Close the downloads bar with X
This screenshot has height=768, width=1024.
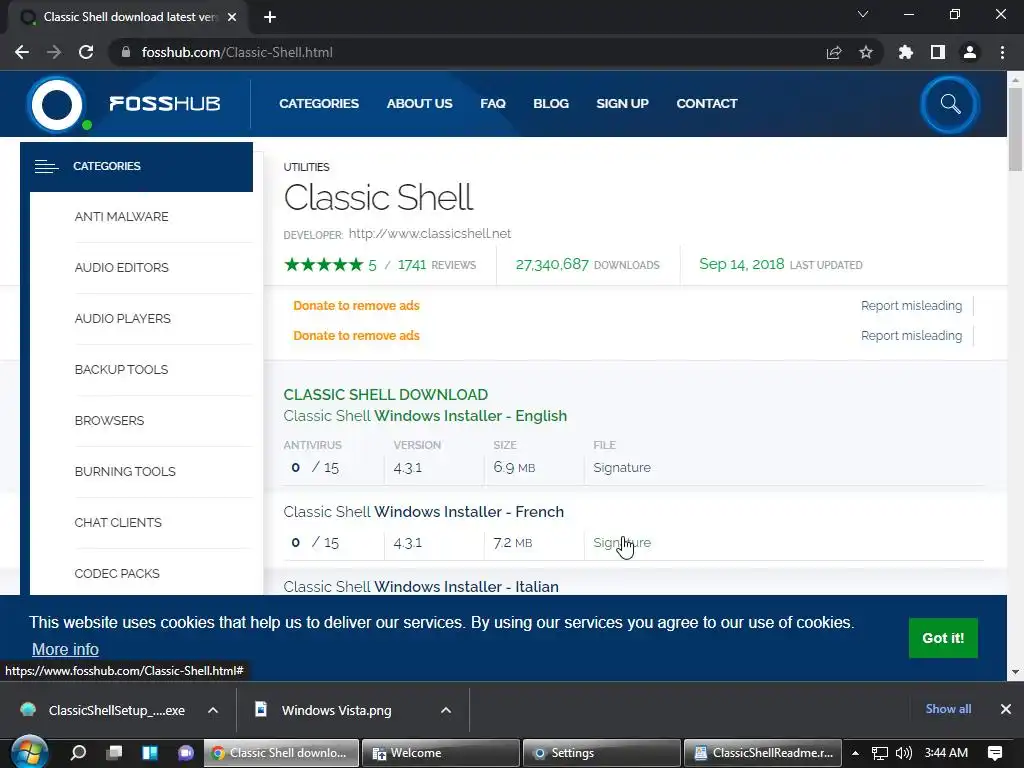[x=1006, y=709]
